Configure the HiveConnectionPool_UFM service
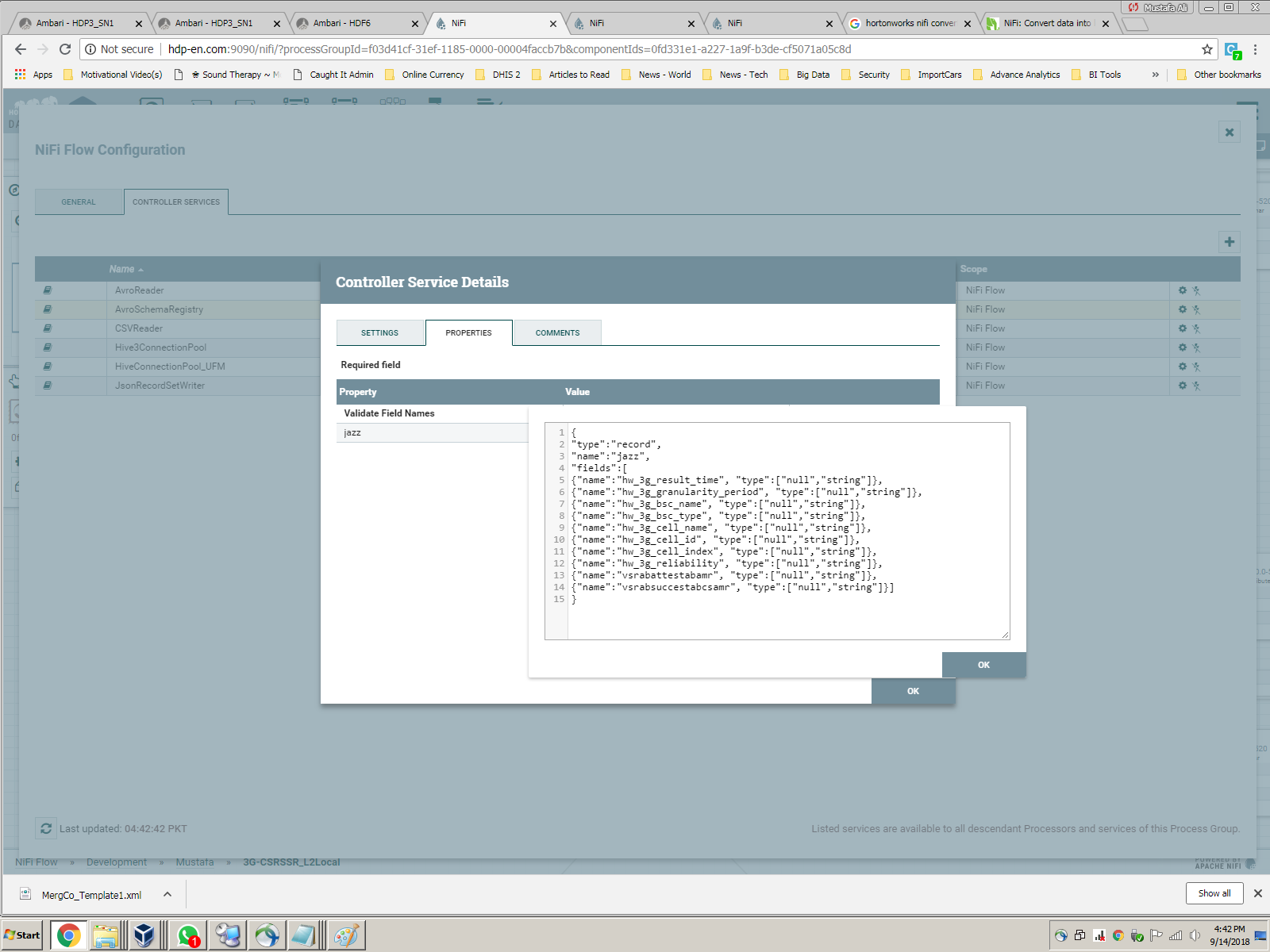1270x952 pixels. [1183, 366]
